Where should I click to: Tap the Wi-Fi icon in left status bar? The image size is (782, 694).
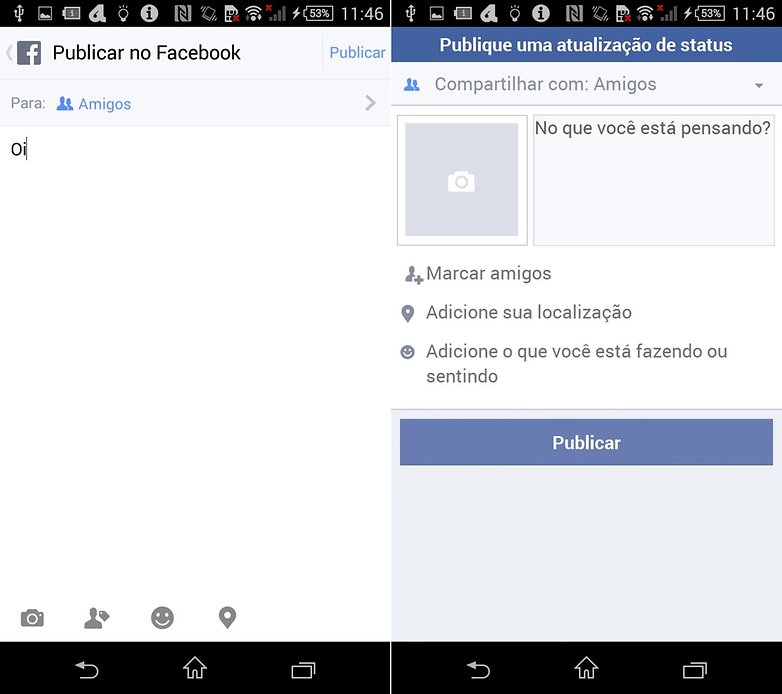[x=254, y=13]
